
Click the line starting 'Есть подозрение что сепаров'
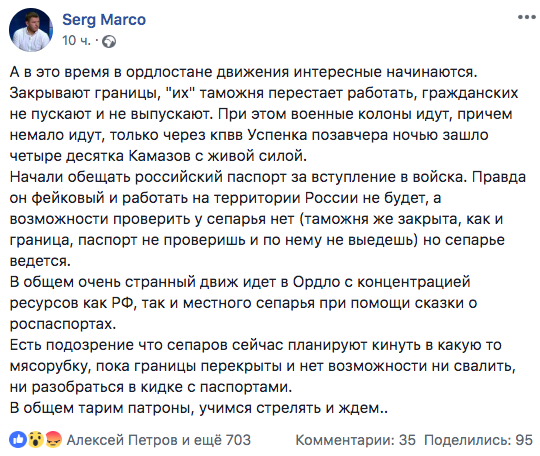pos(256,345)
